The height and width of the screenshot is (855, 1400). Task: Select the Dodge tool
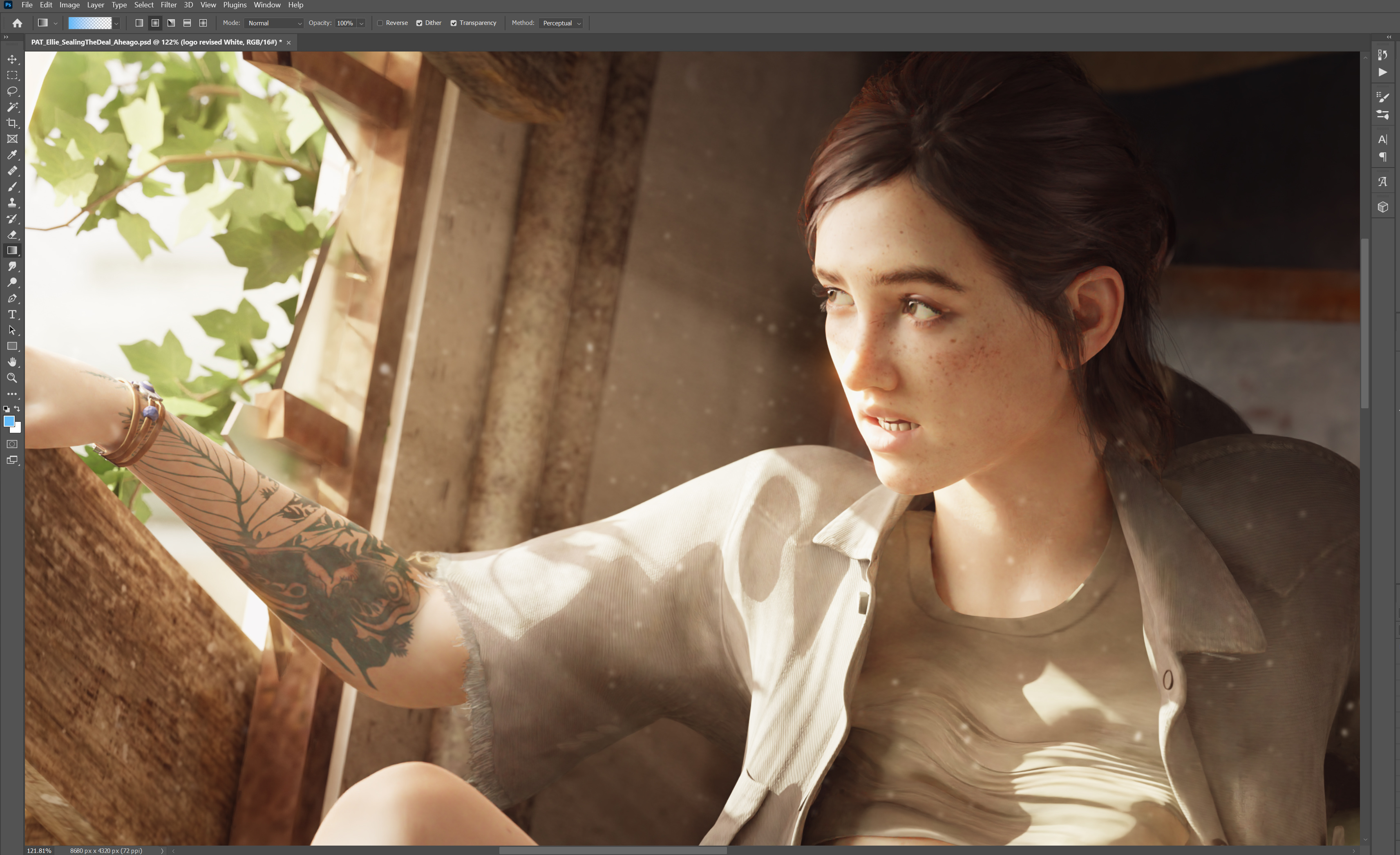[x=12, y=282]
